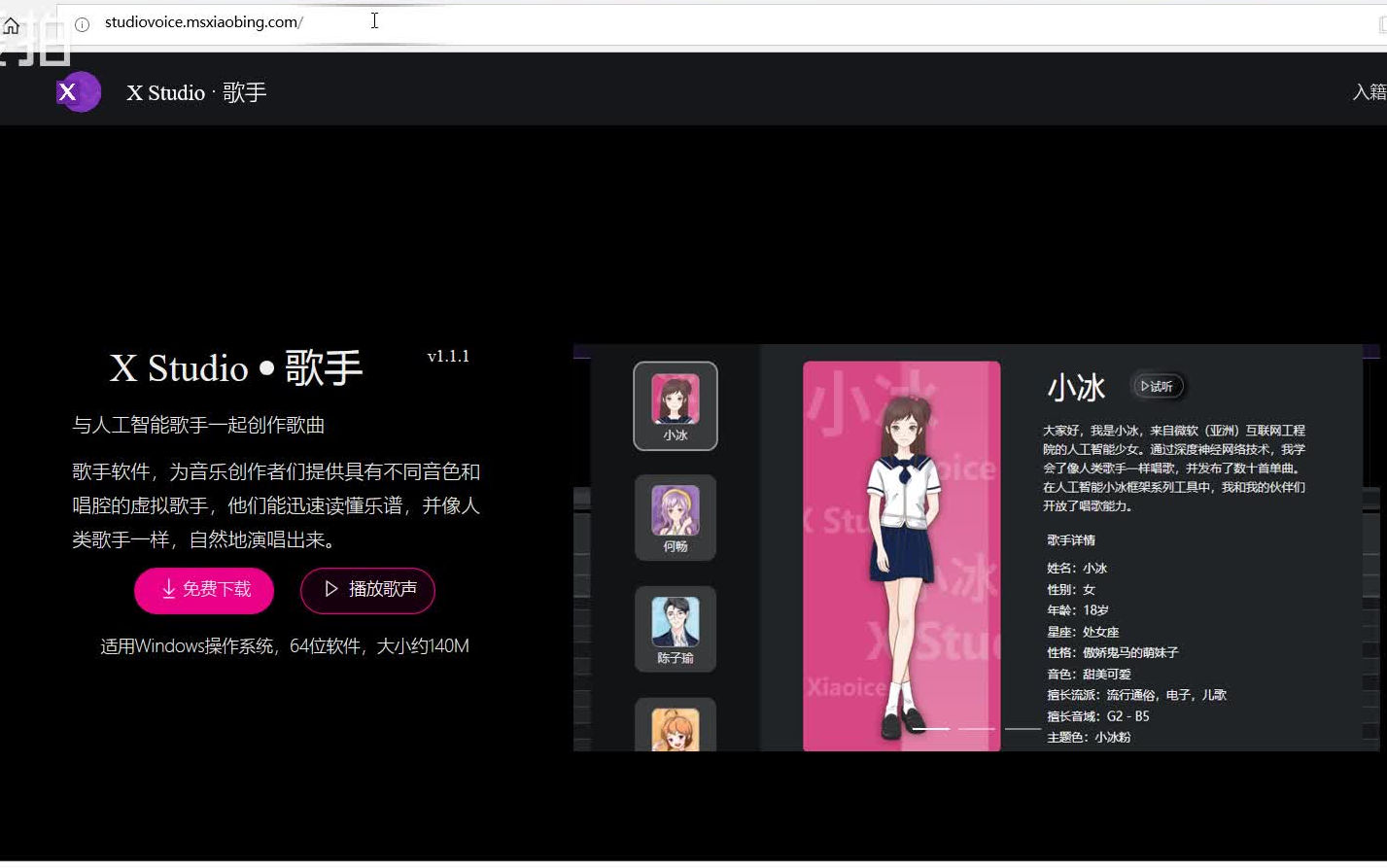This screenshot has width=1387, height=868.
Task: Click the 性格: 傲娇鬼马的萌妹子 line
Action: [x=1113, y=653]
